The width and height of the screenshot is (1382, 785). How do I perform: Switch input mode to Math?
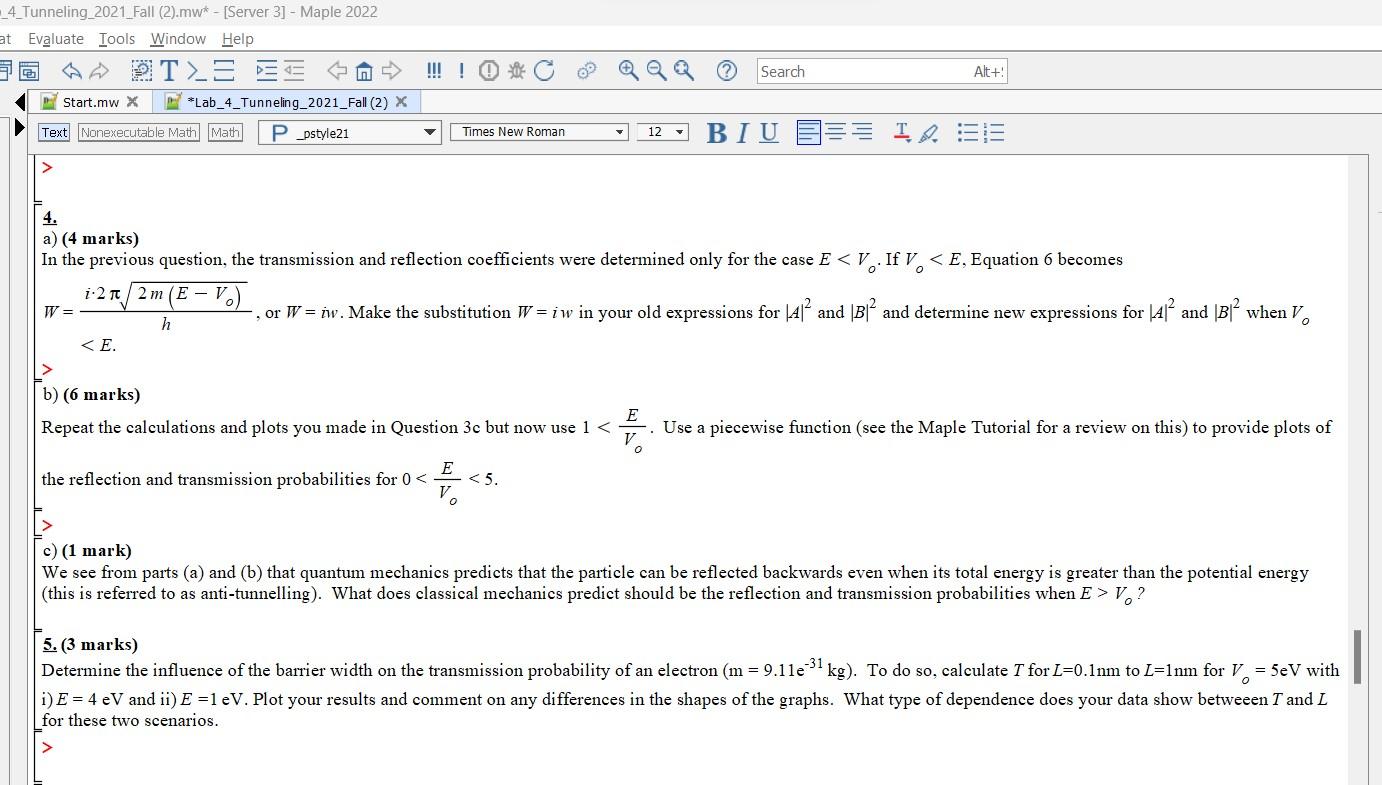225,131
